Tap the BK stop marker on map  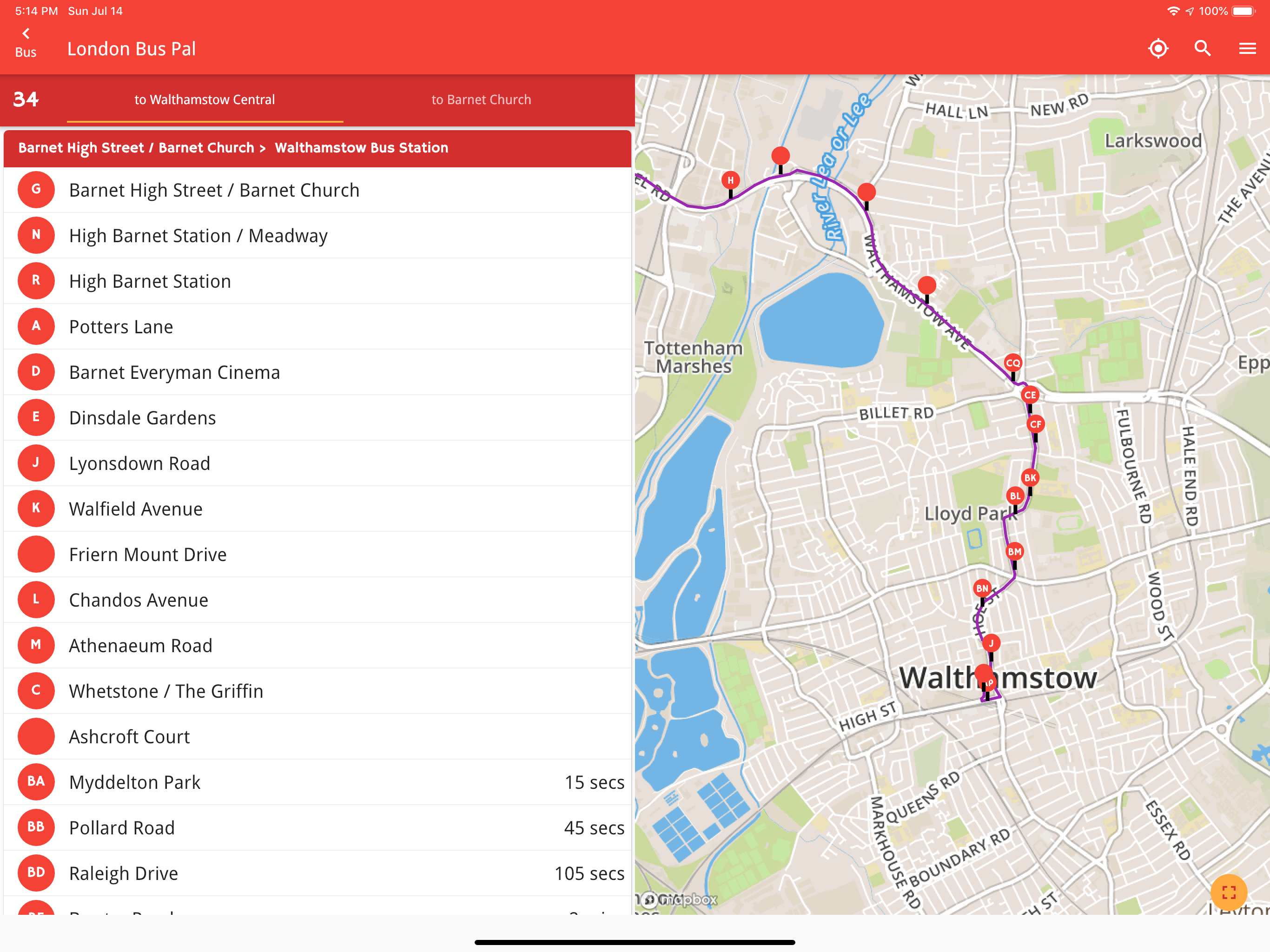click(1030, 478)
